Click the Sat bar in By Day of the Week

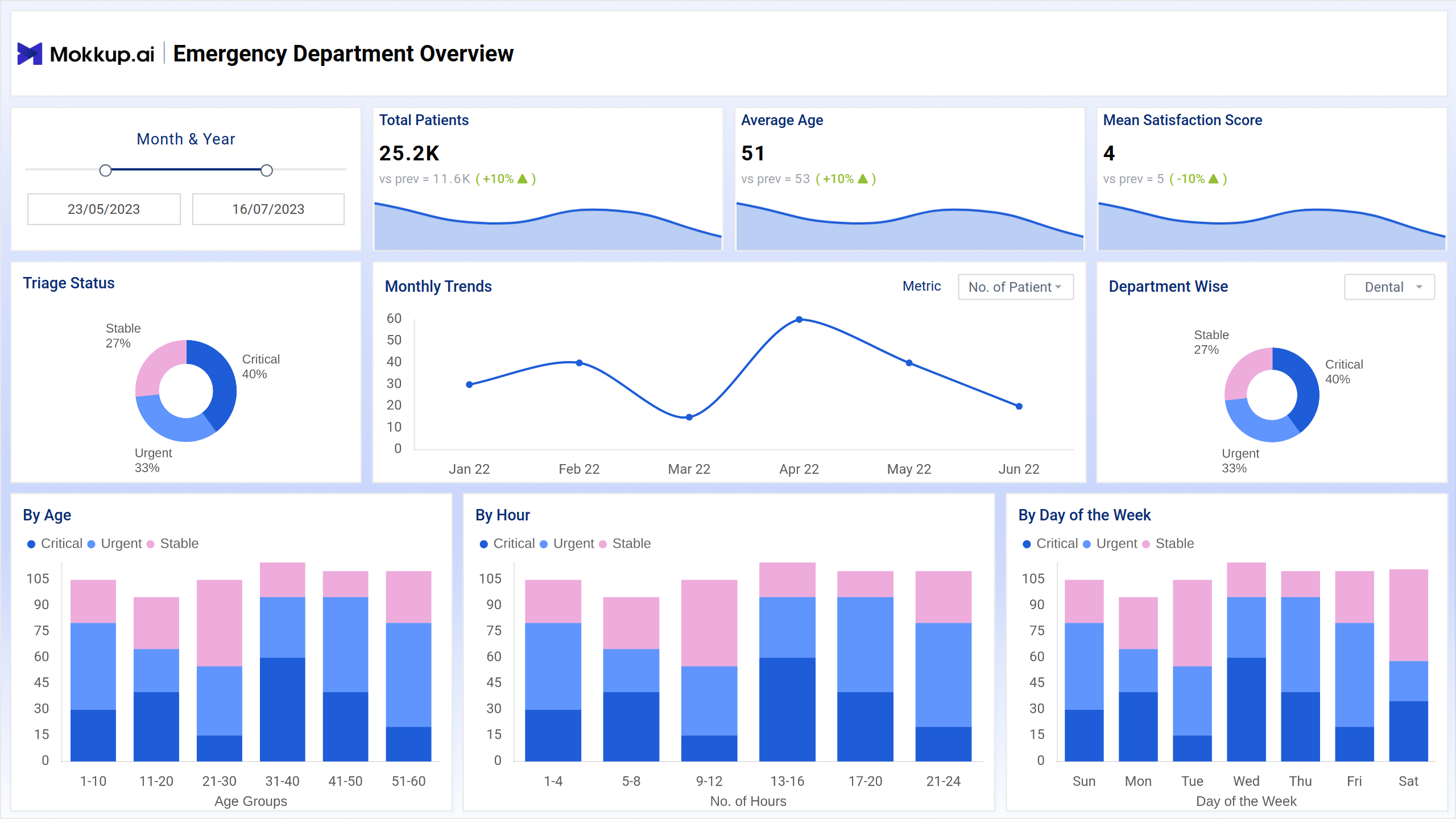coord(1409,665)
